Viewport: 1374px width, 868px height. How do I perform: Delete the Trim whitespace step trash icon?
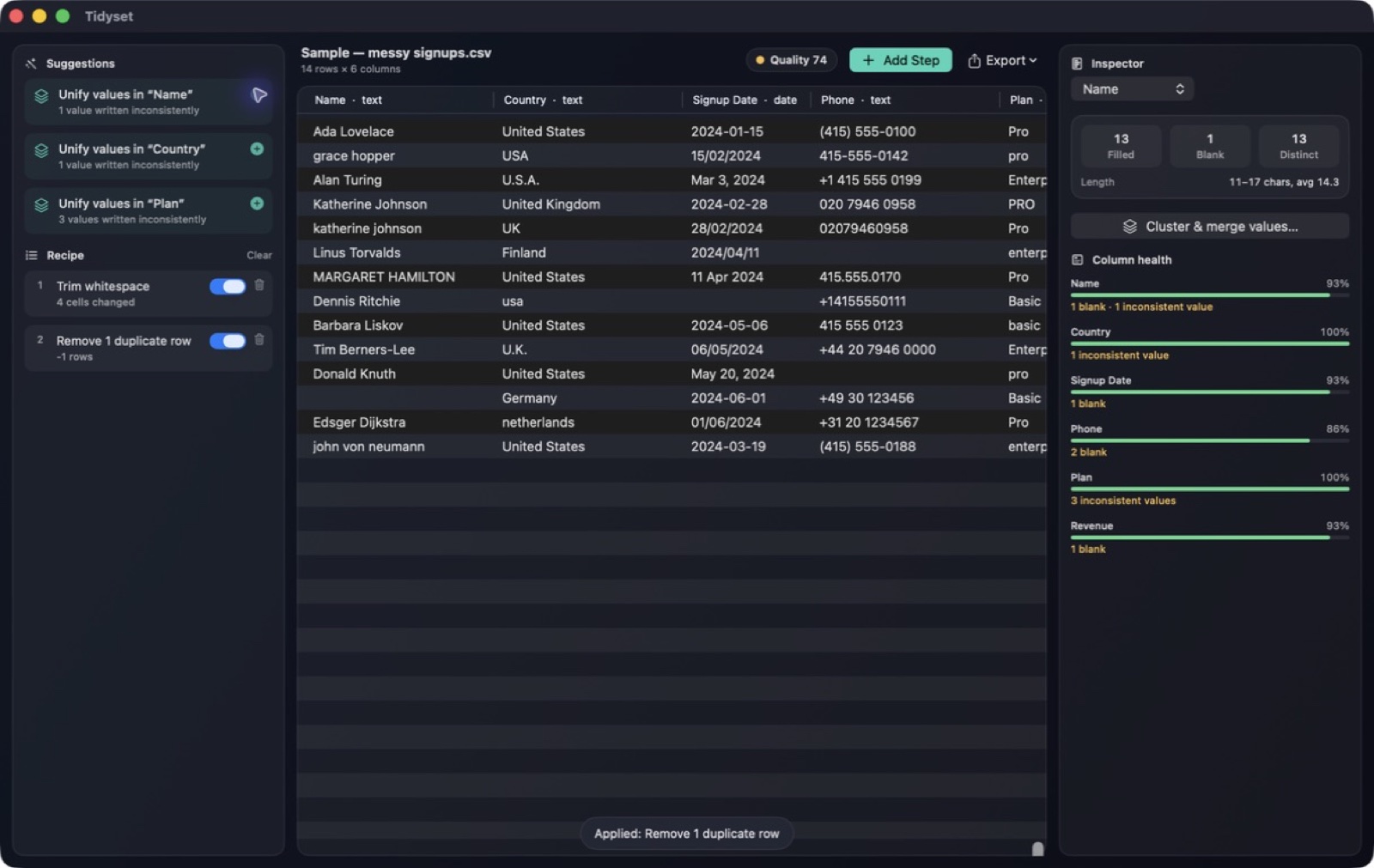[259, 285]
